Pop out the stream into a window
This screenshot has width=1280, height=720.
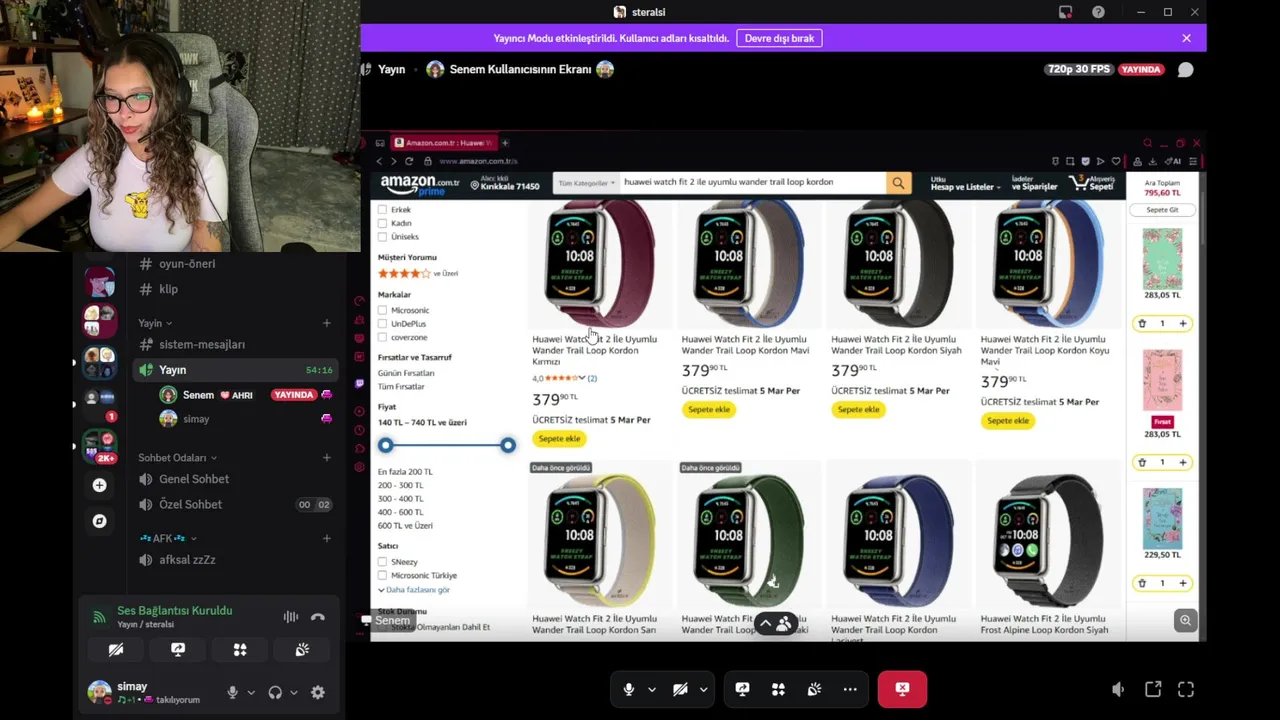[1153, 689]
